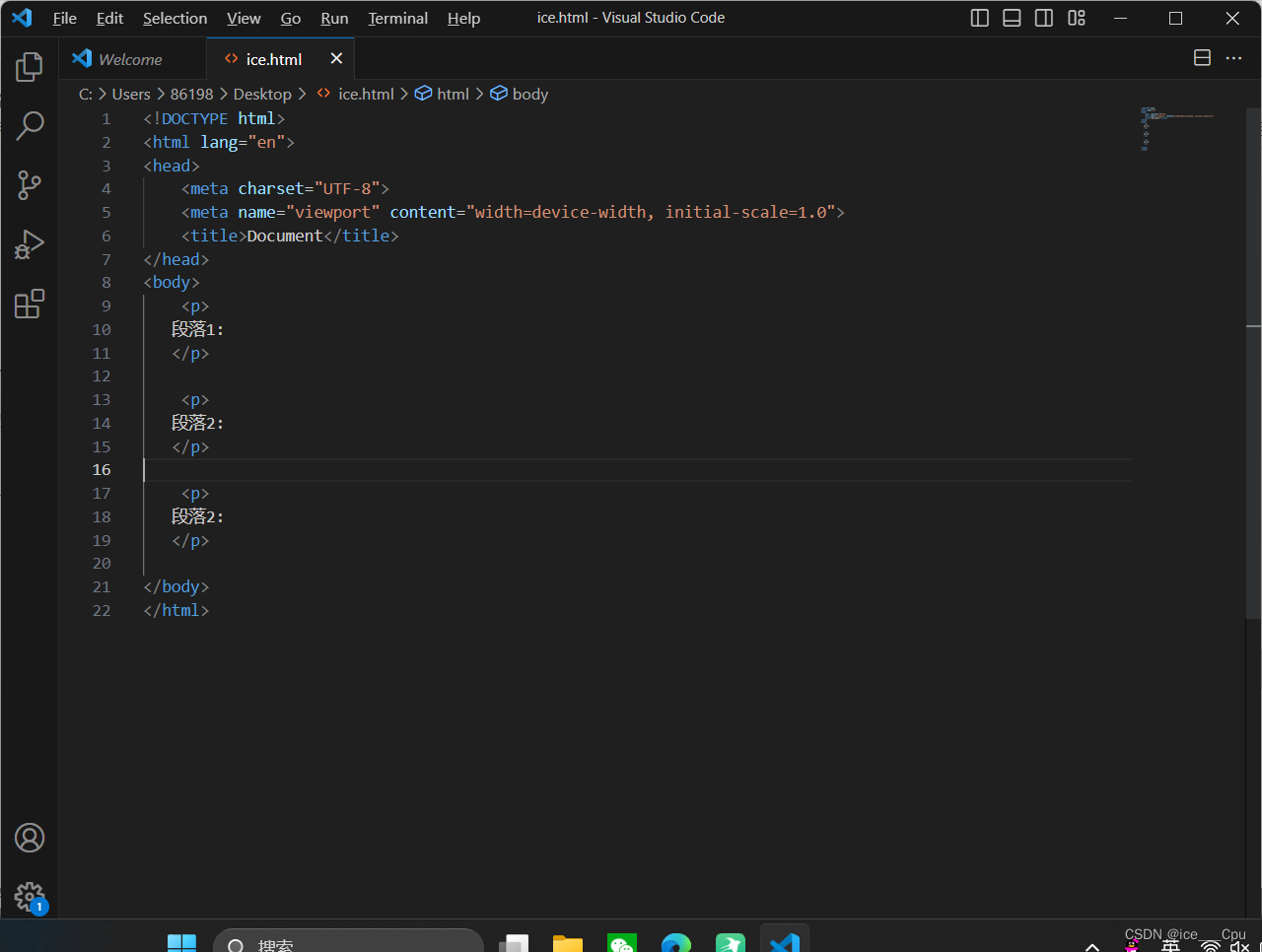Click the html symbol breadcrumb

[x=442, y=94]
